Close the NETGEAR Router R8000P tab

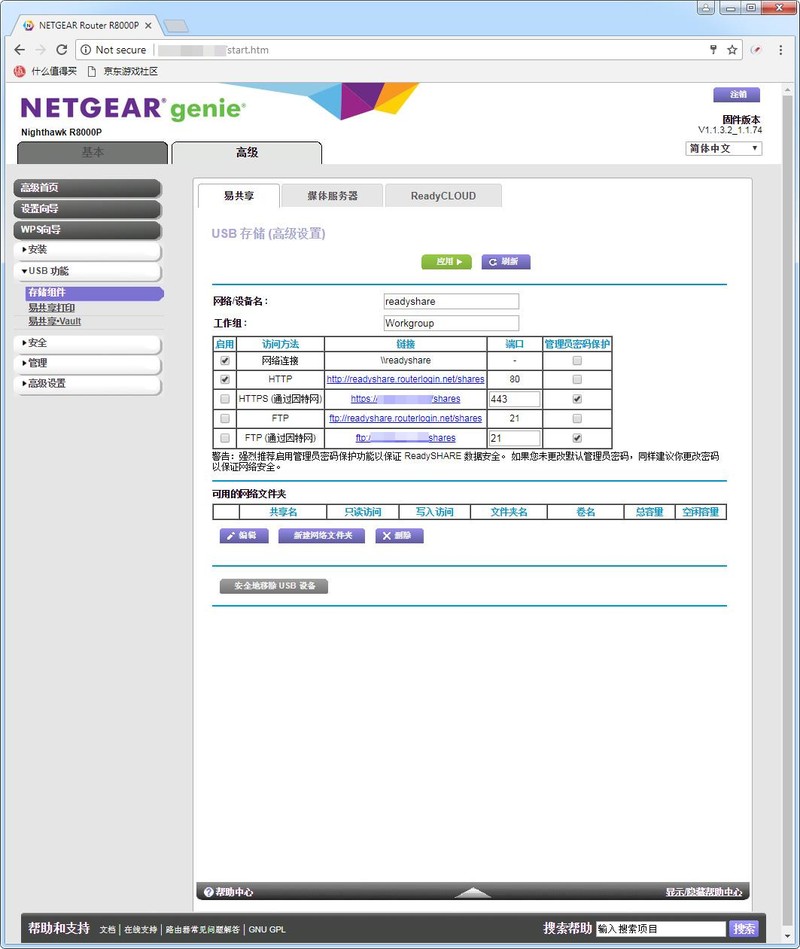pos(148,25)
